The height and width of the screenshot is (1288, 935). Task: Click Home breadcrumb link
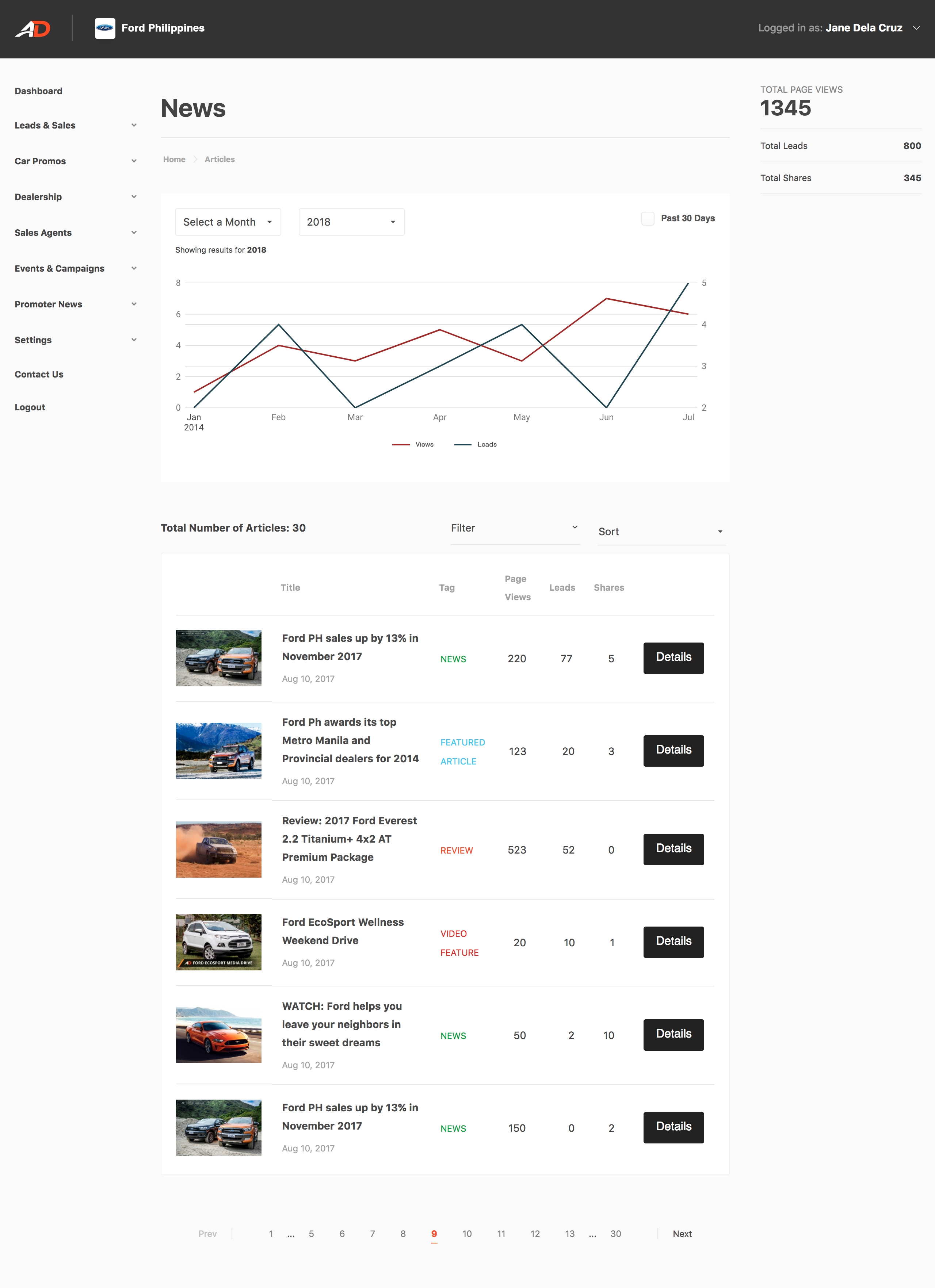(x=174, y=160)
